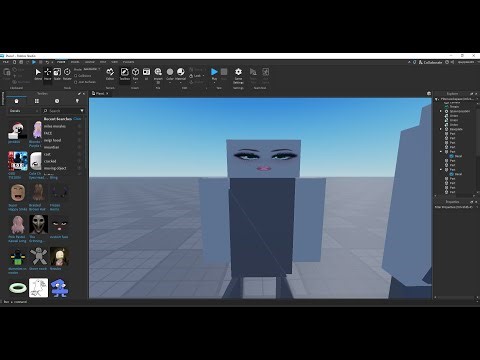Click the Stop button in the ribbon

pyautogui.click(x=224, y=74)
